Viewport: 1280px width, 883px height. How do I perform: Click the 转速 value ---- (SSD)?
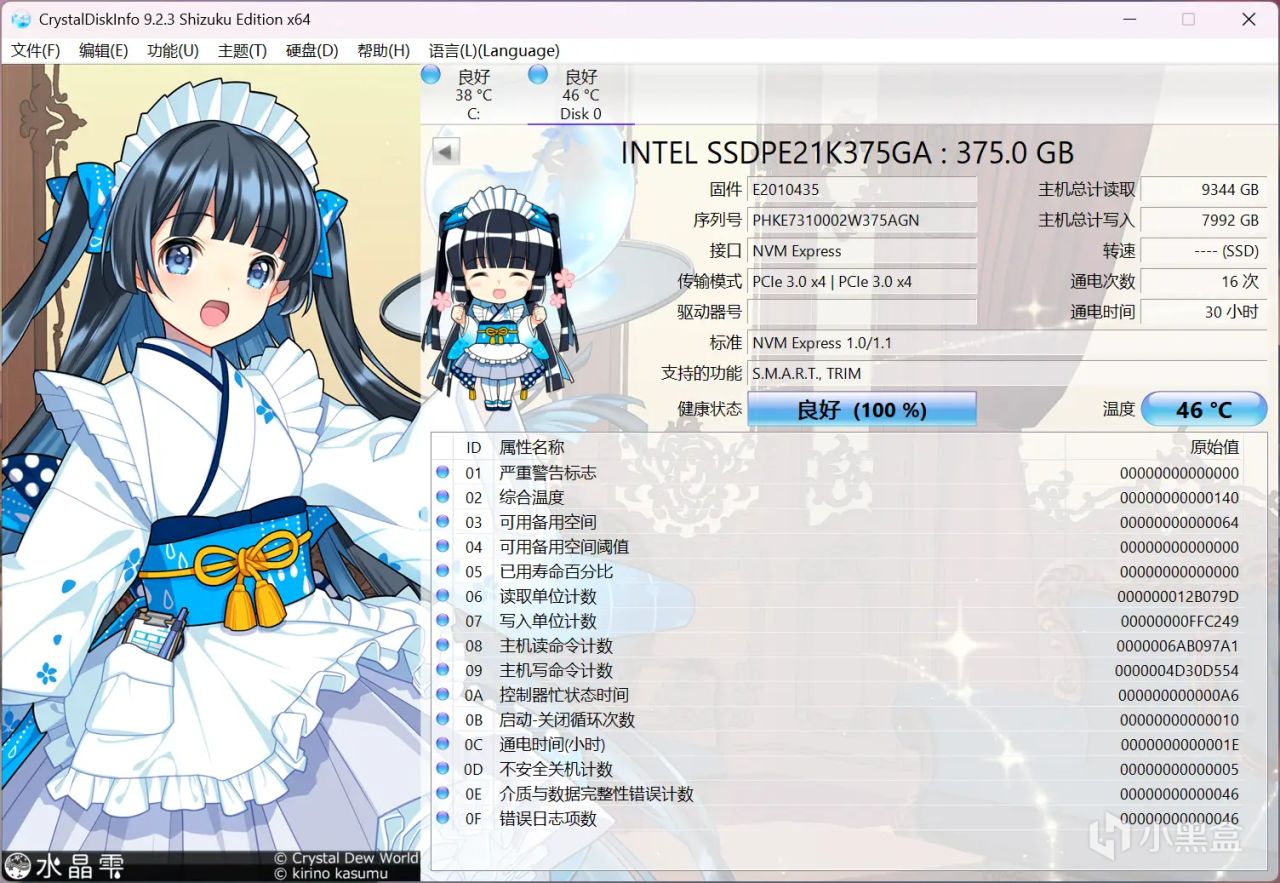[1204, 251]
